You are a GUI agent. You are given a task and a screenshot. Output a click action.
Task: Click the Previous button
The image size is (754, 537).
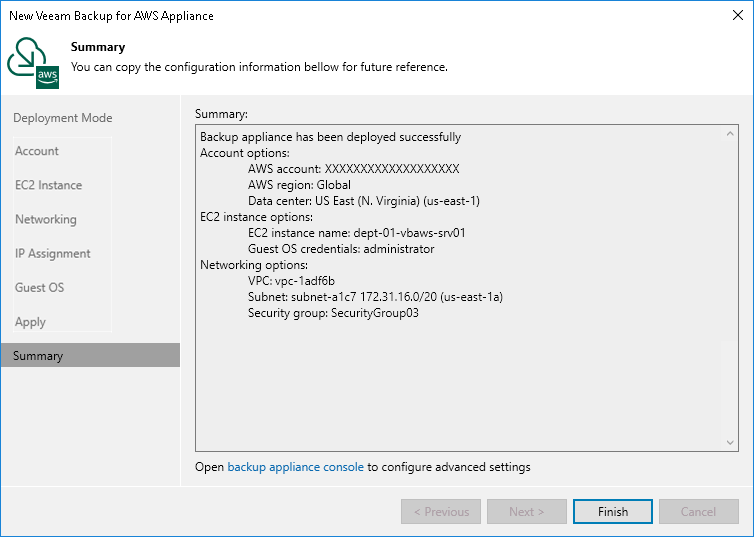pyautogui.click(x=441, y=512)
